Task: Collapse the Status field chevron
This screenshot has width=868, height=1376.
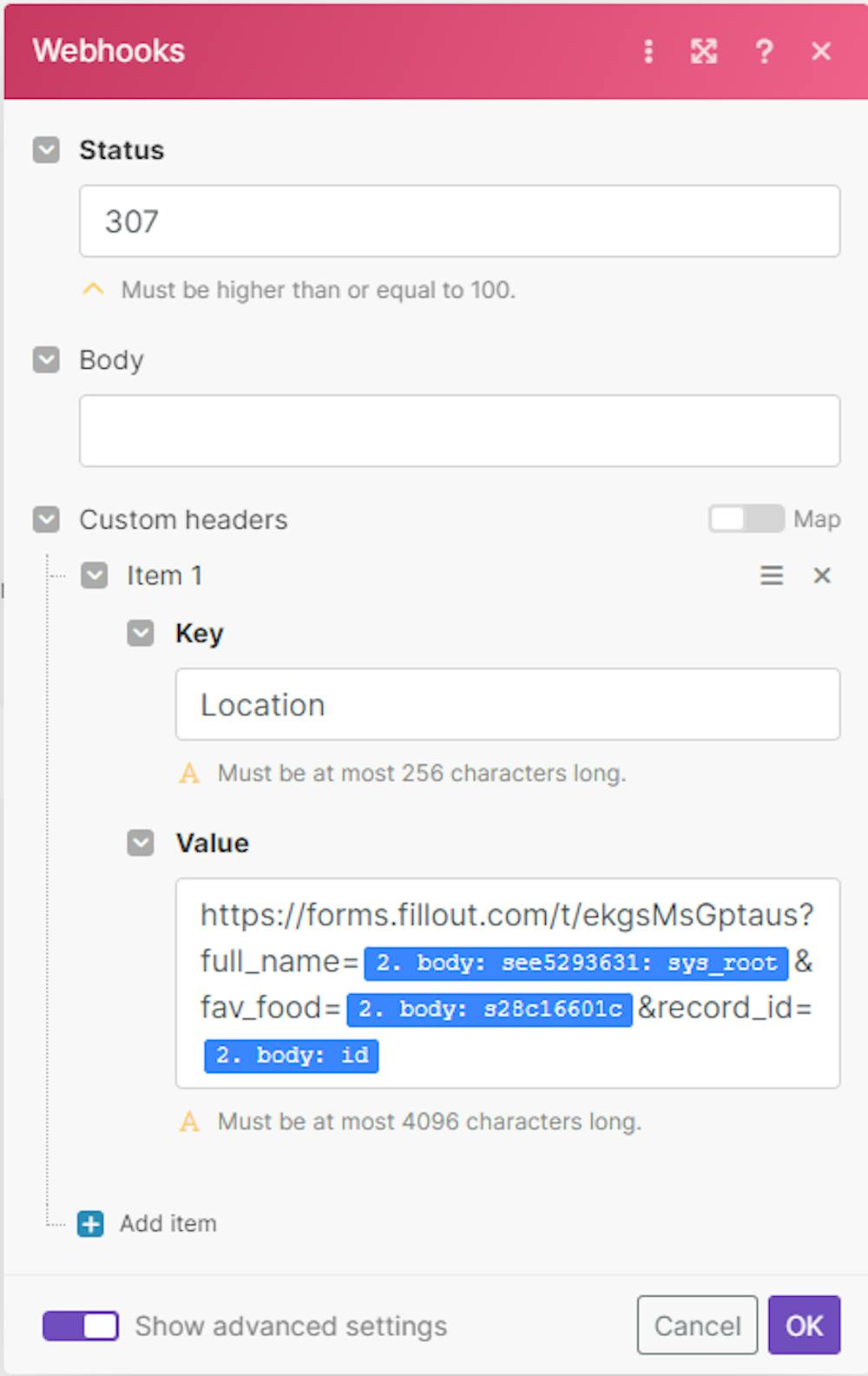Action: coord(47,150)
